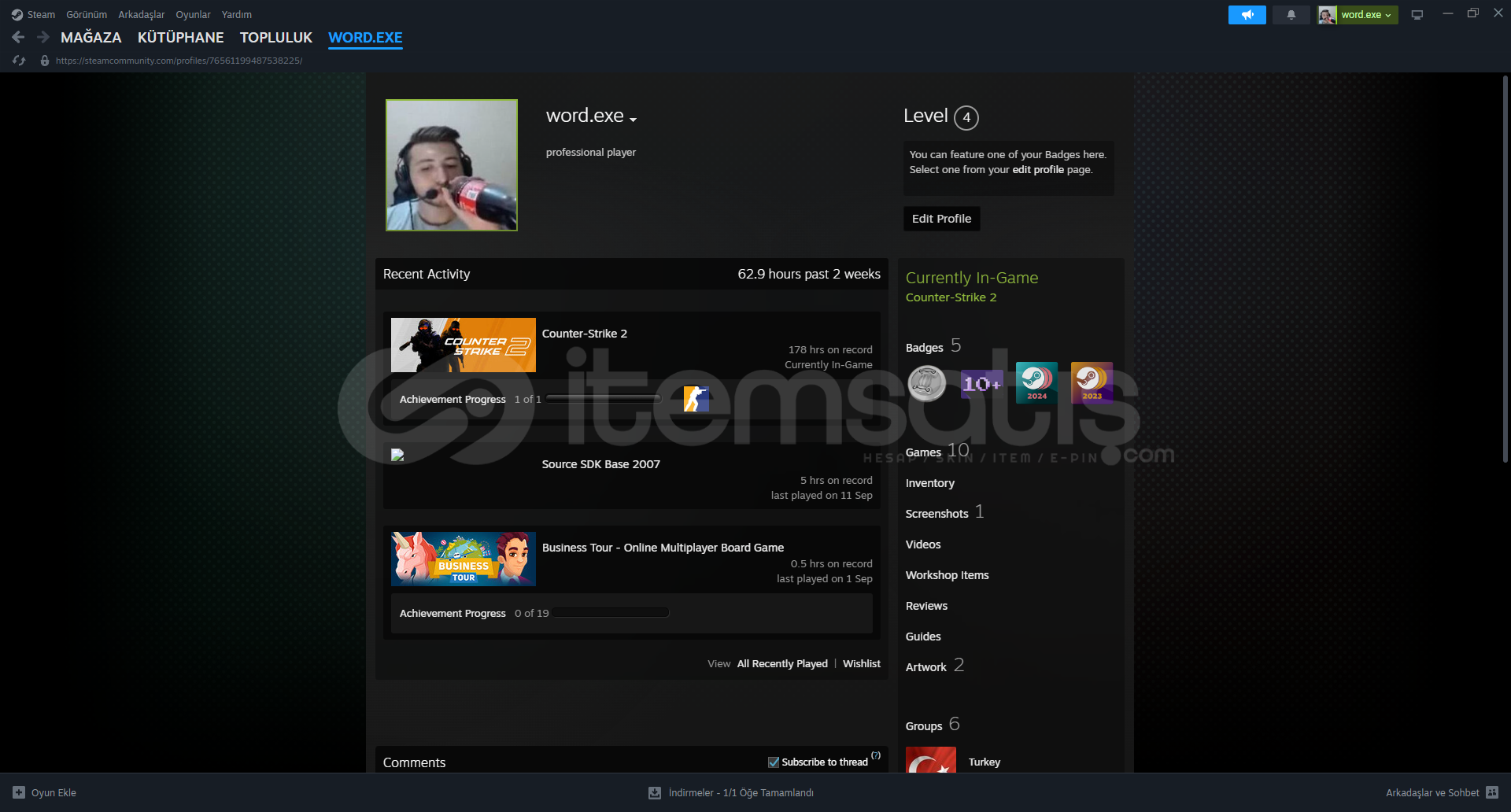
Task: Open the Workshop Items link
Action: (948, 575)
